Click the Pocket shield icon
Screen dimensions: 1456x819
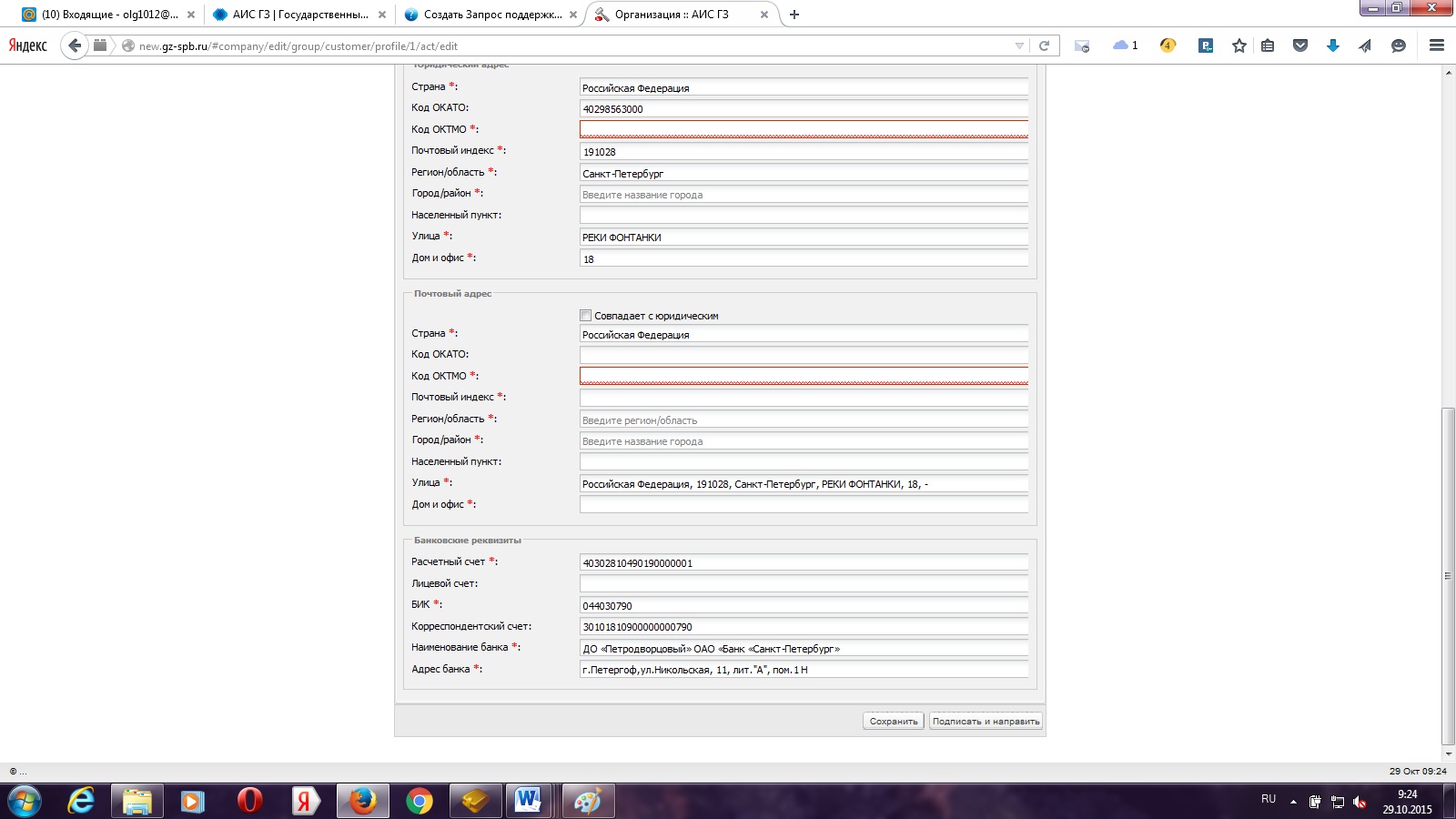(1300, 45)
